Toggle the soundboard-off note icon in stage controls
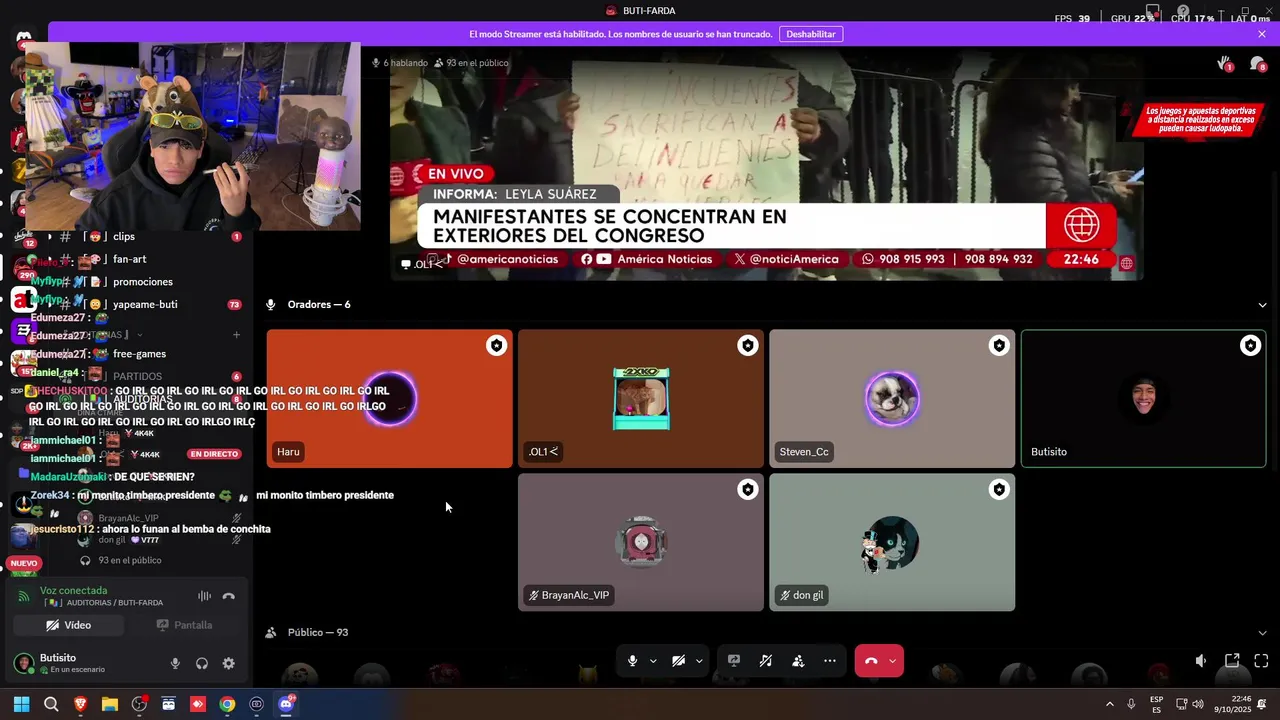The width and height of the screenshot is (1280, 720). click(766, 661)
